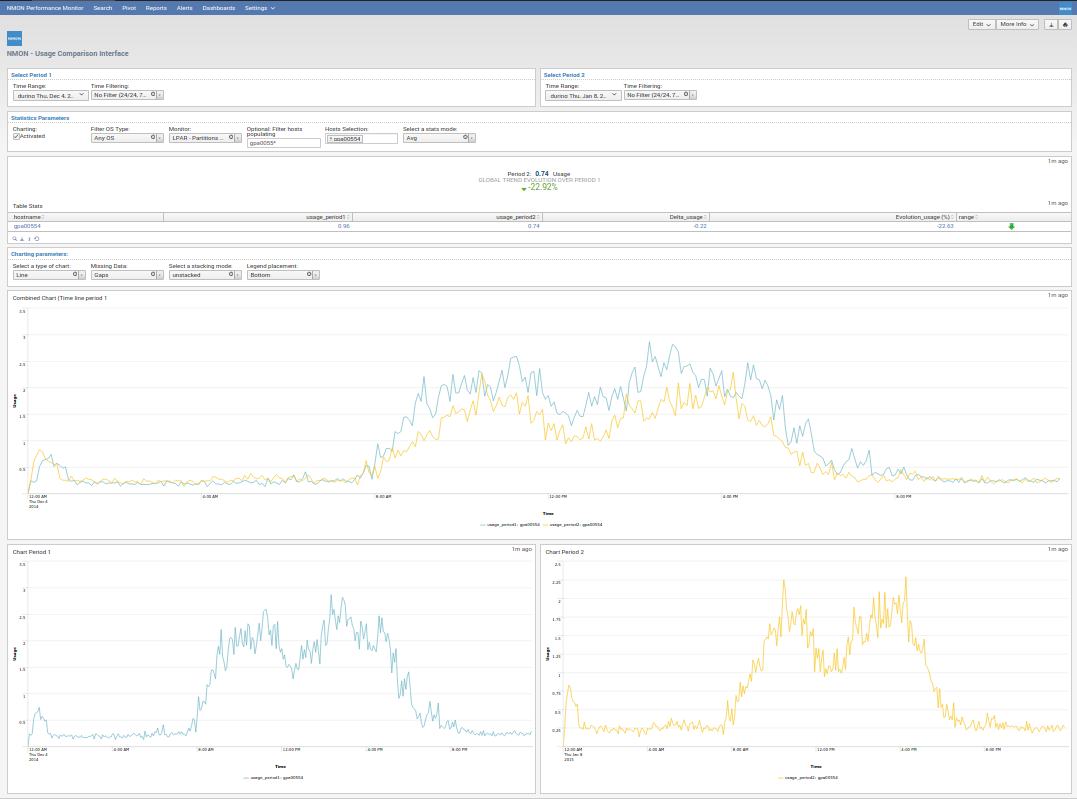Clear Period 2 Time Filtering selection icon

click(x=685, y=94)
